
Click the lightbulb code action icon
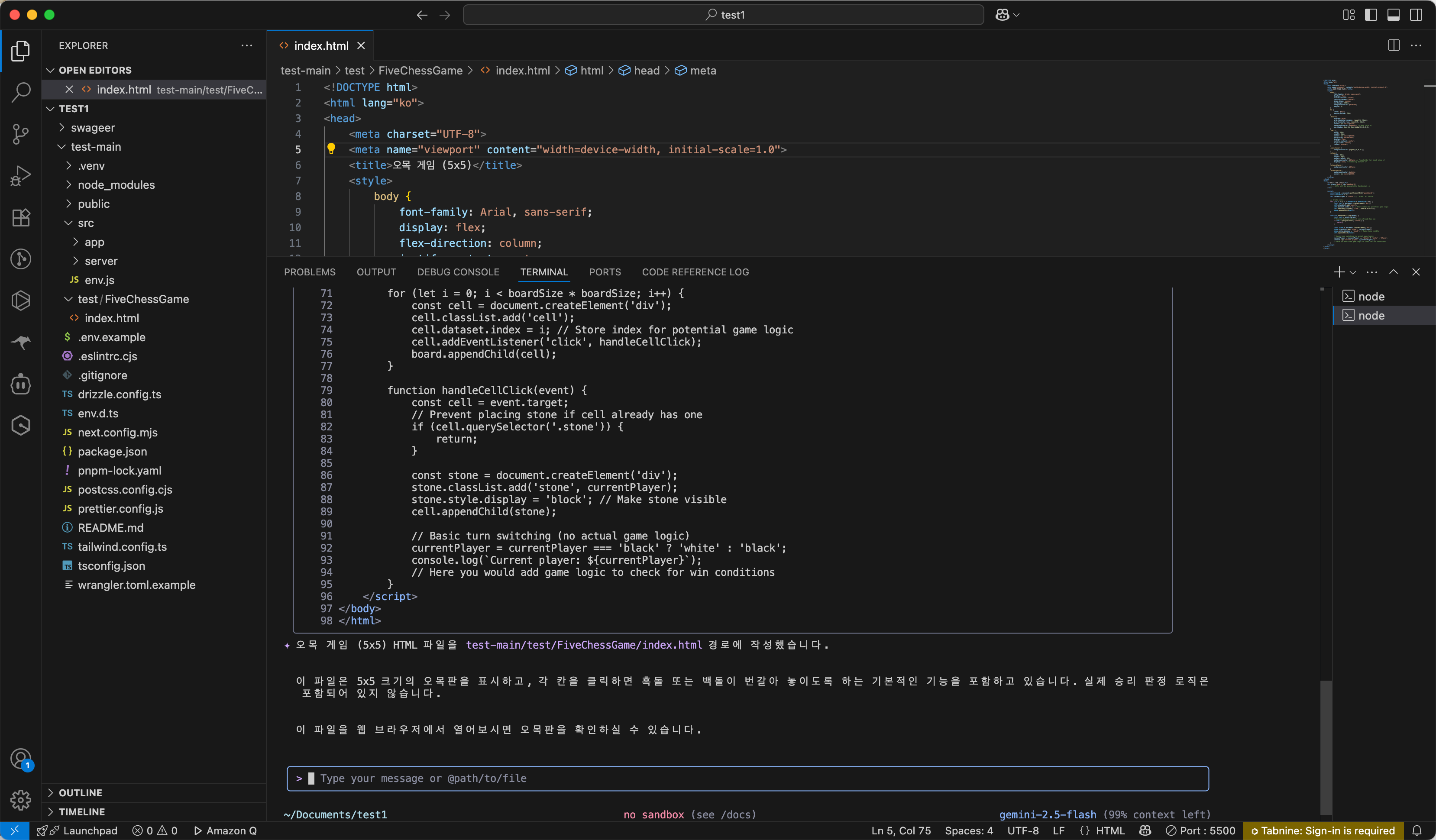click(331, 149)
